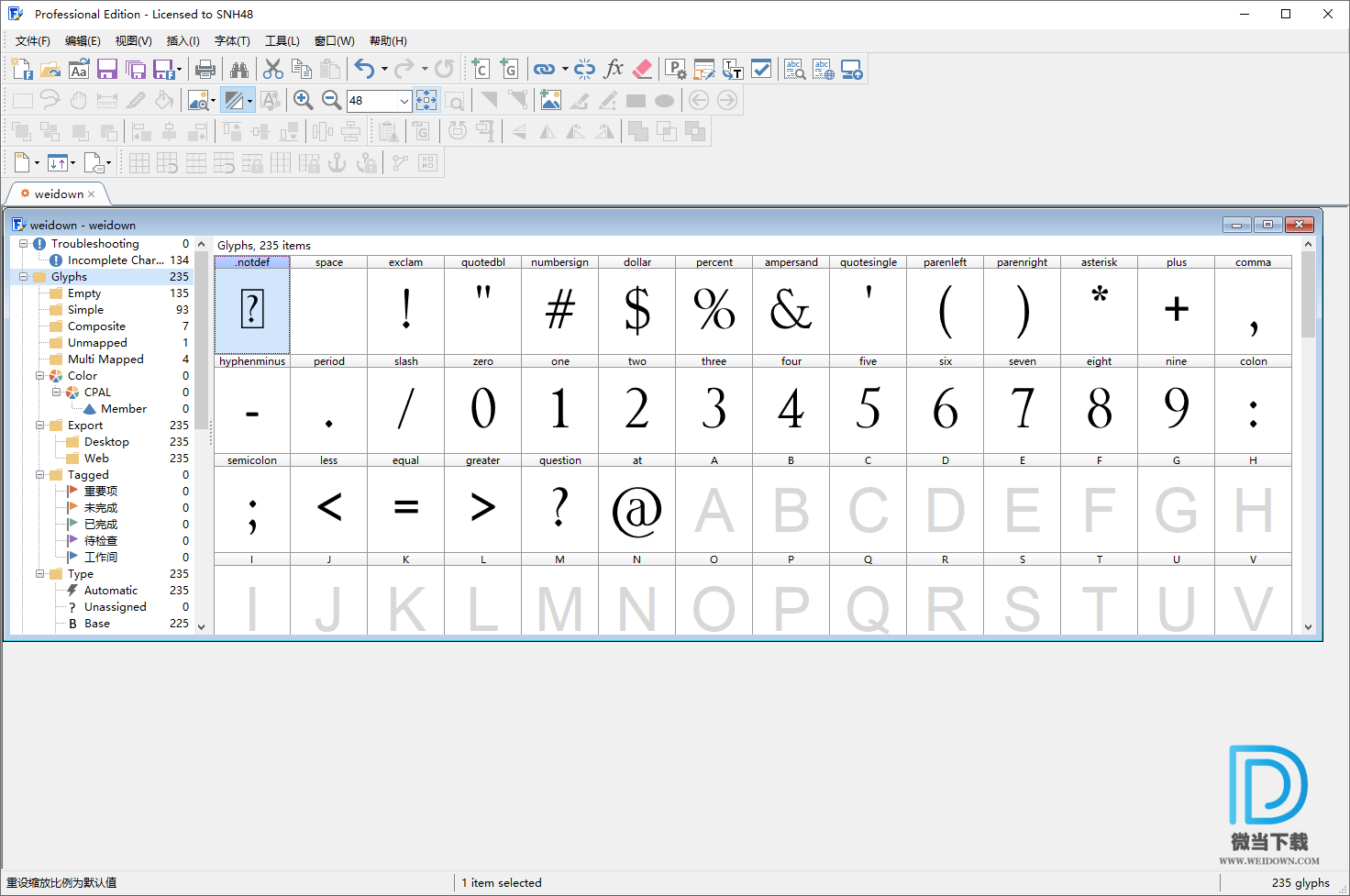
Task: Save the current font project
Action: pyautogui.click(x=107, y=69)
